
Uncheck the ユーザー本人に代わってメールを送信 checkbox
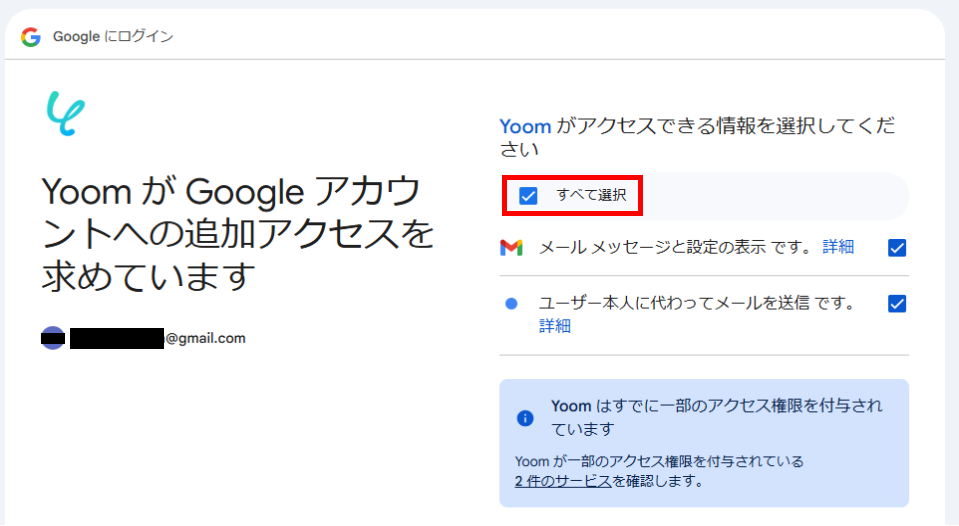coord(897,304)
